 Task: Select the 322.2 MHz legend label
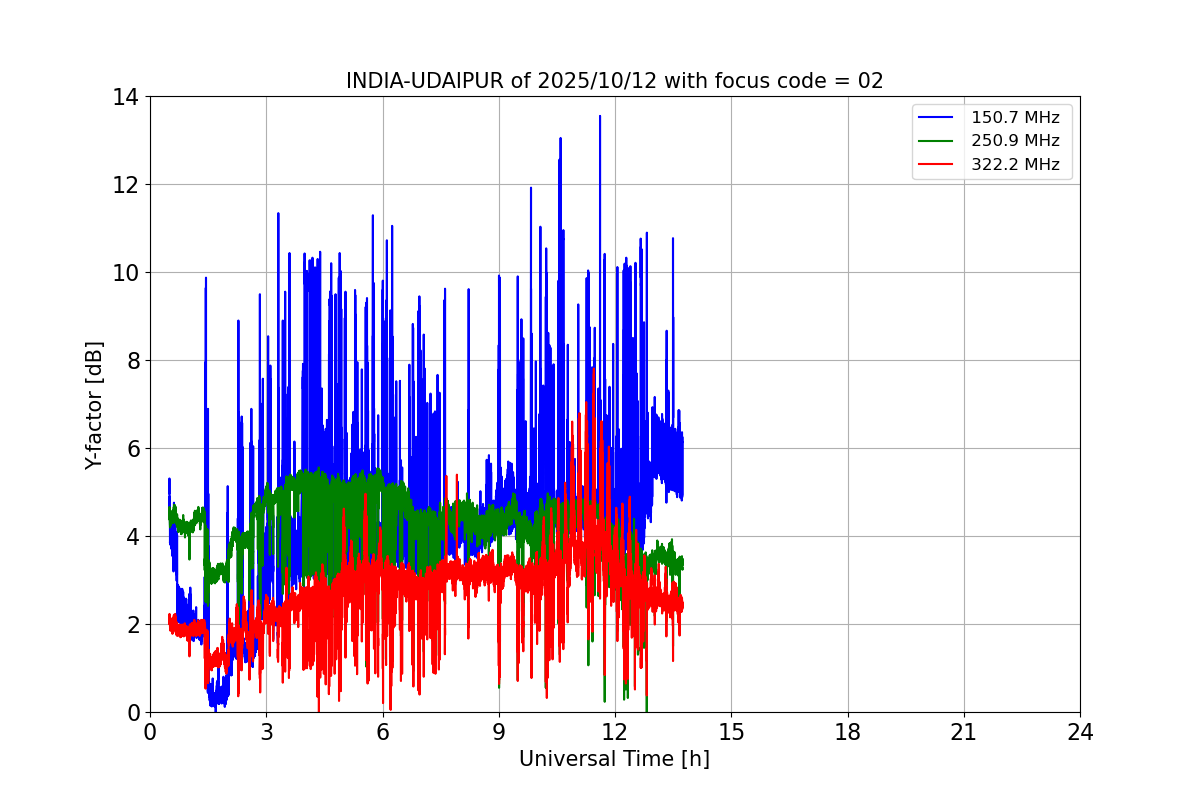tap(1015, 165)
